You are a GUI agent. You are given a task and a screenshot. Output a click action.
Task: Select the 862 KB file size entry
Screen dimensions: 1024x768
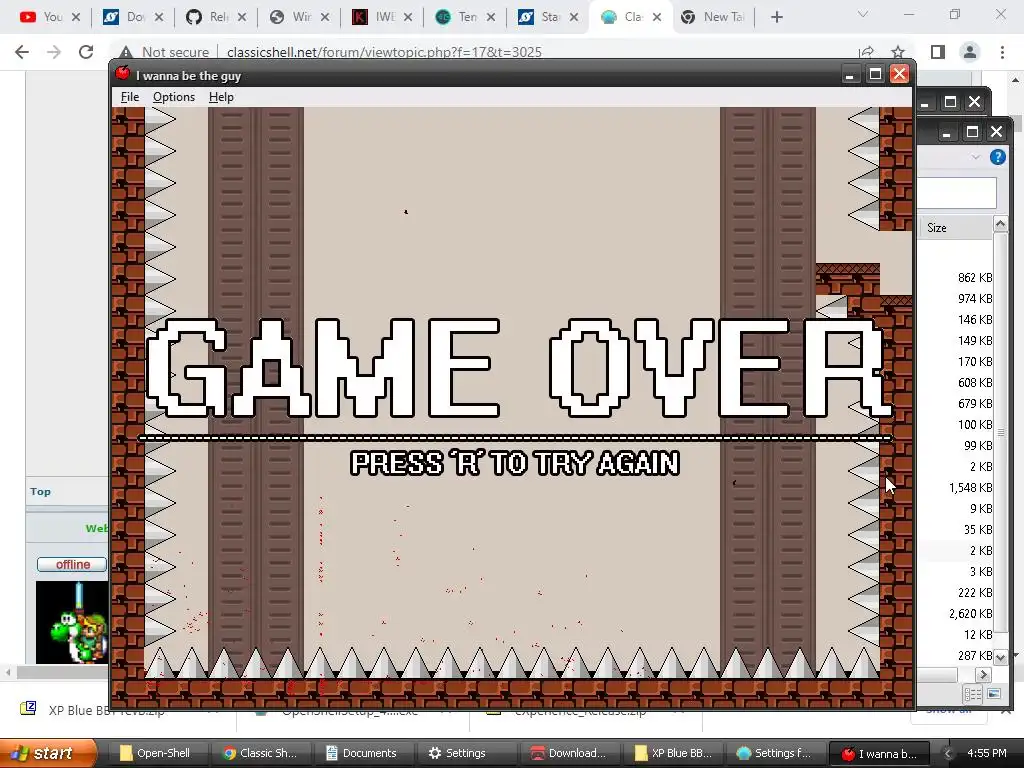(x=975, y=278)
